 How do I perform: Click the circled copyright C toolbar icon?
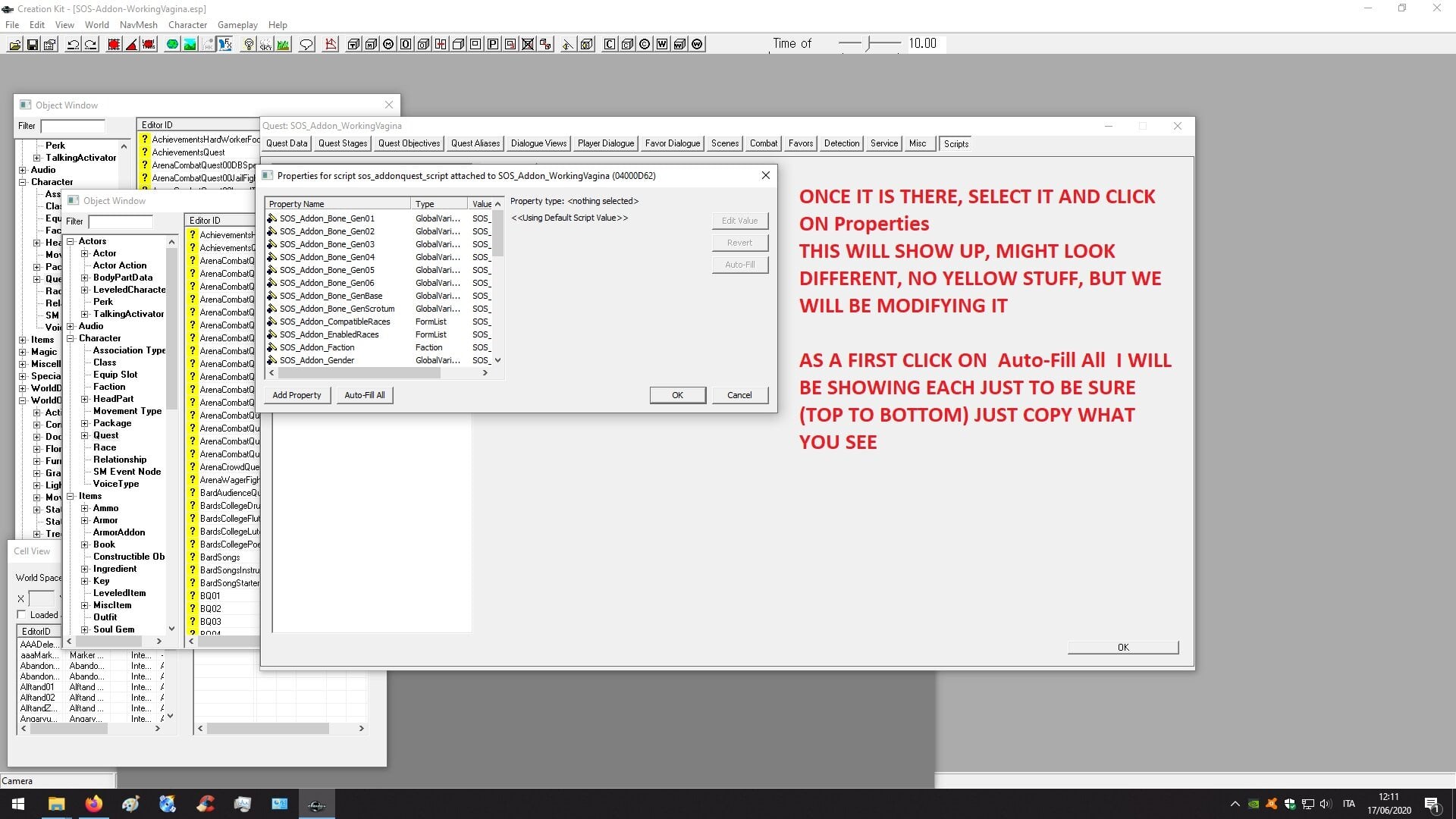(x=645, y=44)
